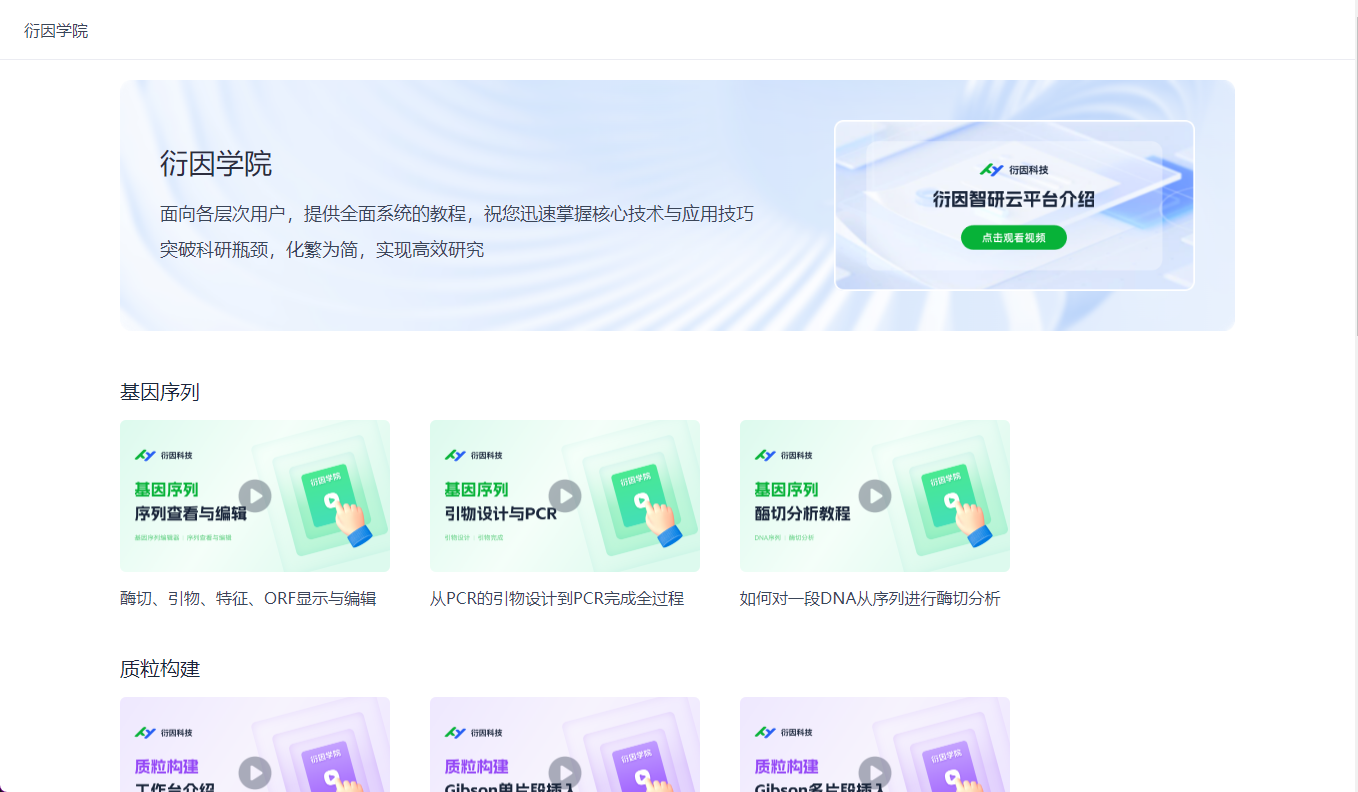Click the green 点击观看视频 button
This screenshot has width=1358, height=792.
point(1013,238)
